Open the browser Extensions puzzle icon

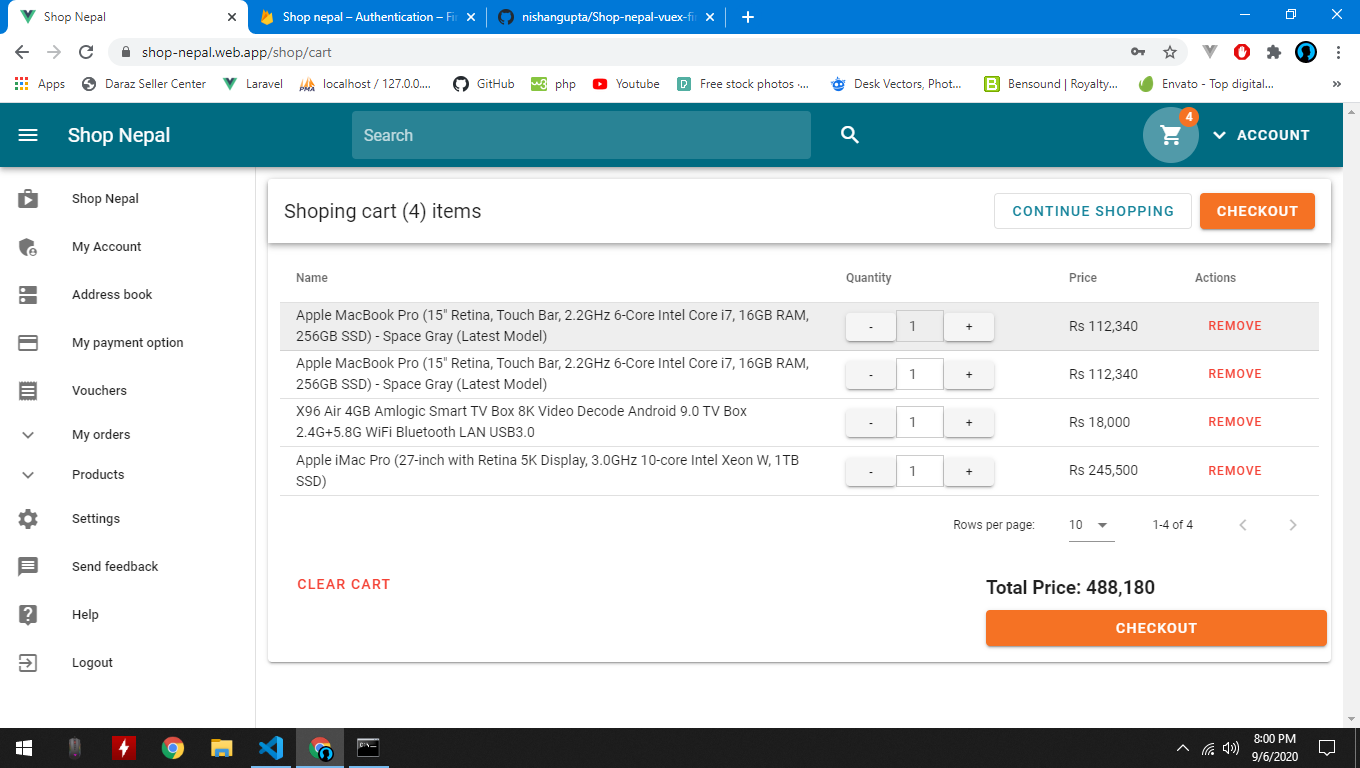tap(1273, 52)
